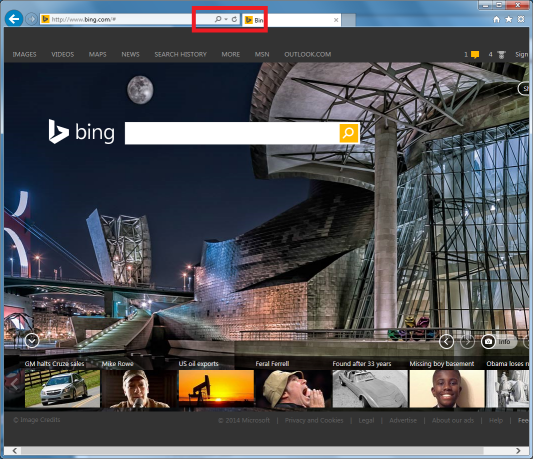Open Found after 33 years thumbnail
Screen dimensions: 533x459
370,389
